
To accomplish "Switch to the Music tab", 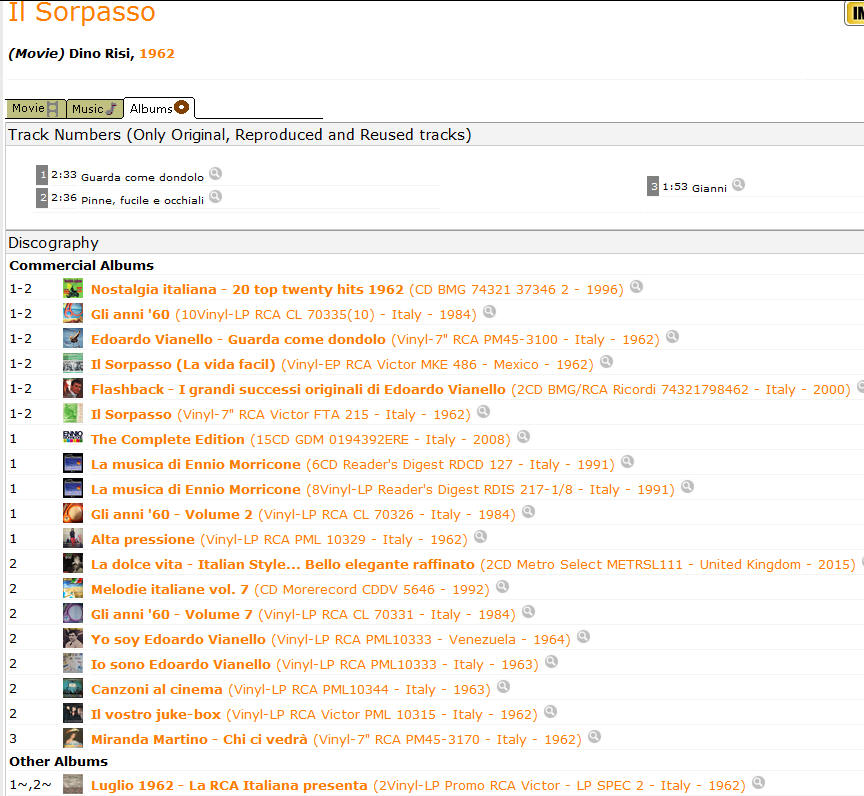I will [94, 109].
